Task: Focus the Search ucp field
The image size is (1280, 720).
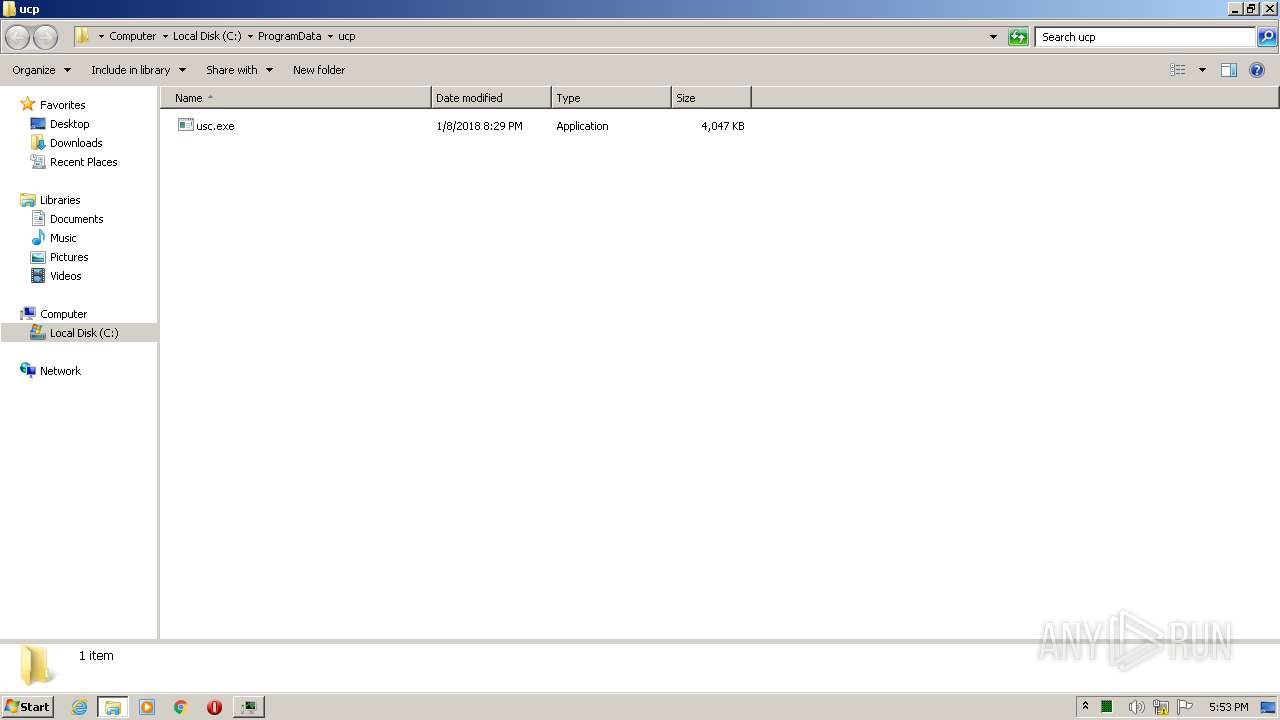Action: (1145, 37)
